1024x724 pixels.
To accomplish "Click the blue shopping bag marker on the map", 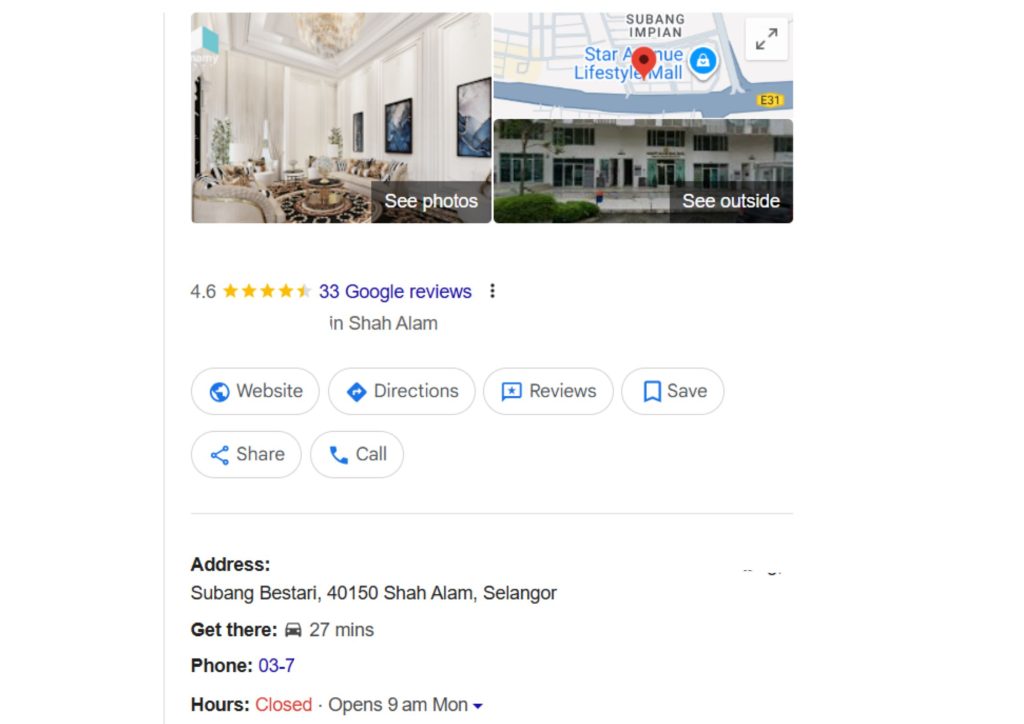I will (x=703, y=62).
